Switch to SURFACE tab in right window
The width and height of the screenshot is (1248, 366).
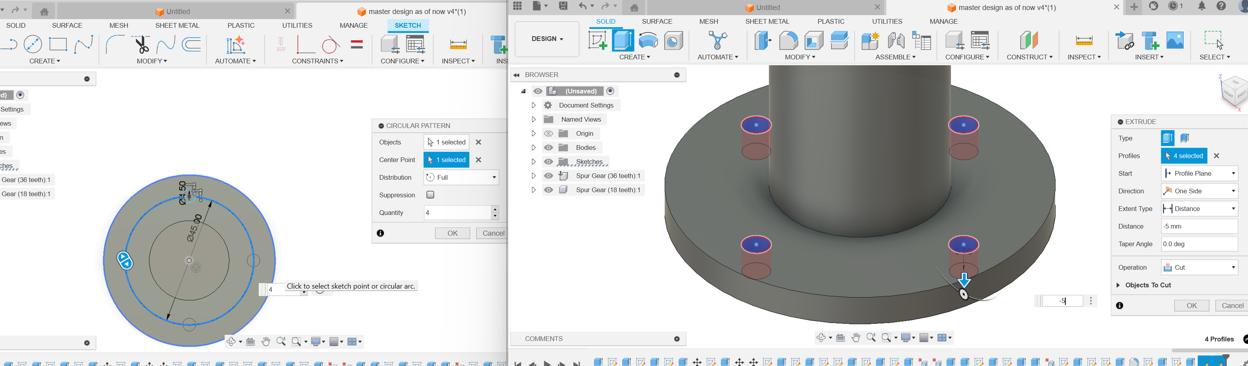[x=657, y=21]
